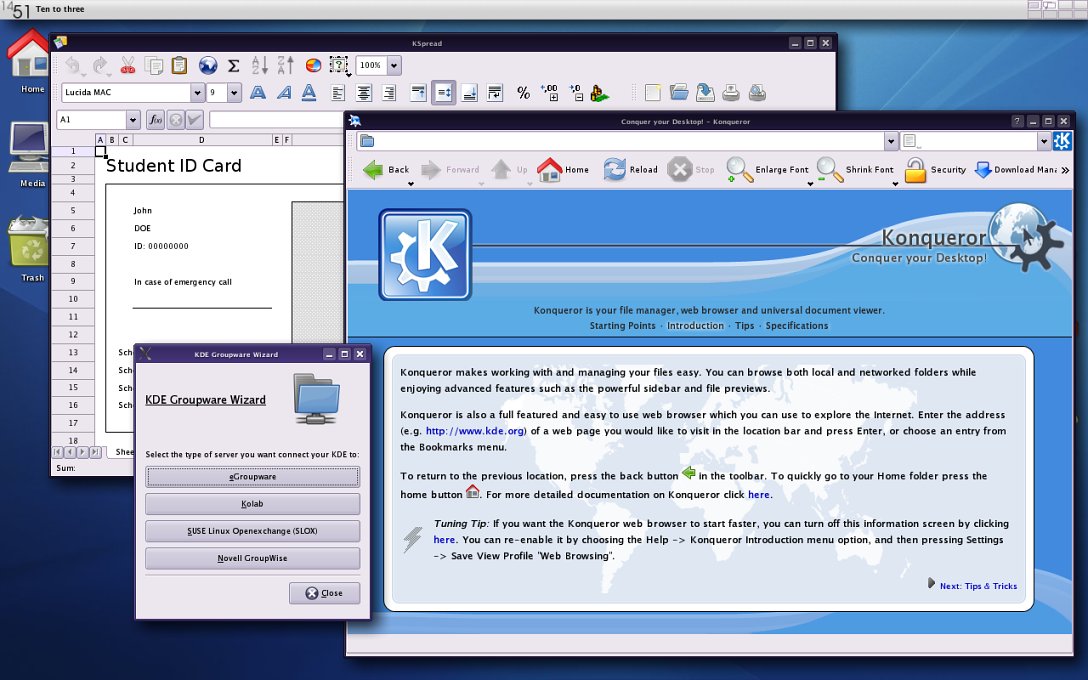The image size is (1088, 680).
Task: Open the A1 cell reference dropdown
Action: tap(133, 119)
